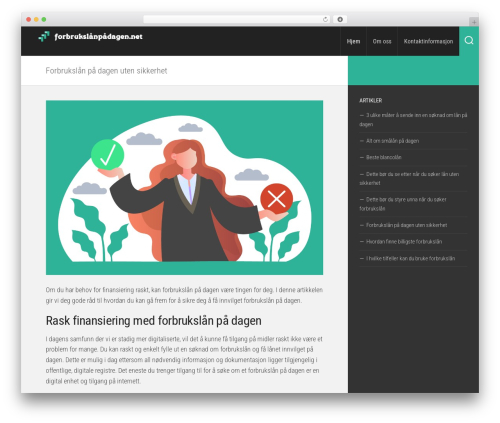Reload page using browser refresh icon
Image resolution: width=500 pixels, height=423 pixels.
325,20
